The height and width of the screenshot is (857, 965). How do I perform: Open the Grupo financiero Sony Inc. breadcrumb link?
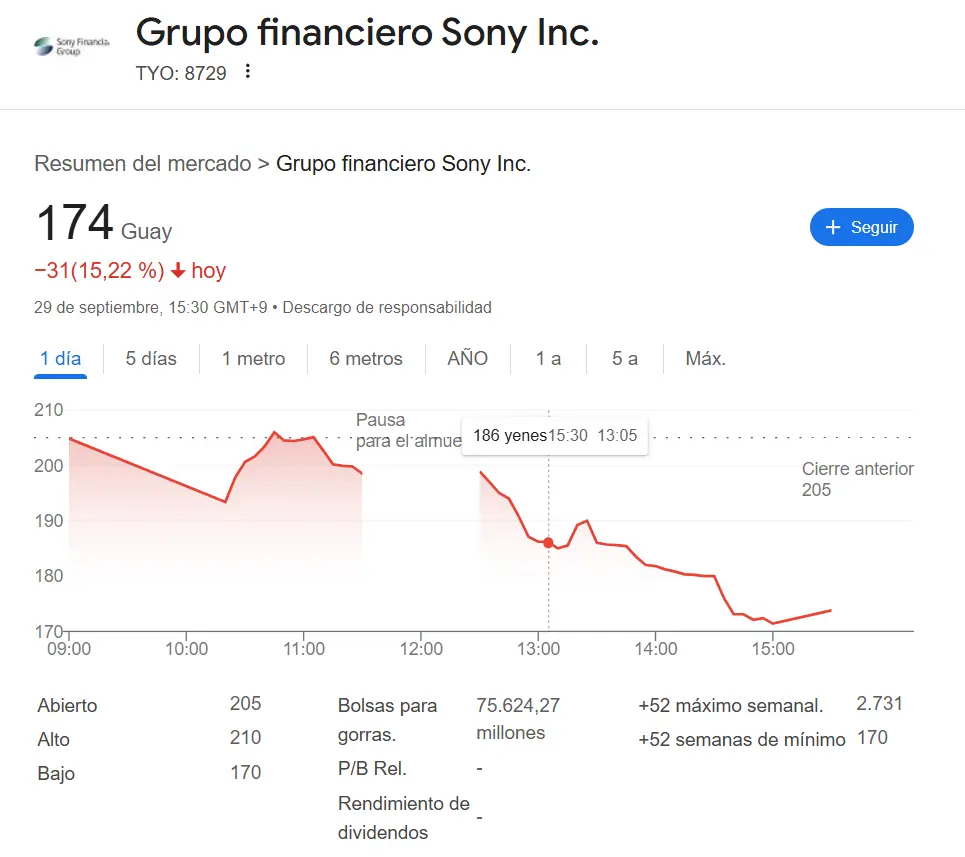tap(403, 163)
